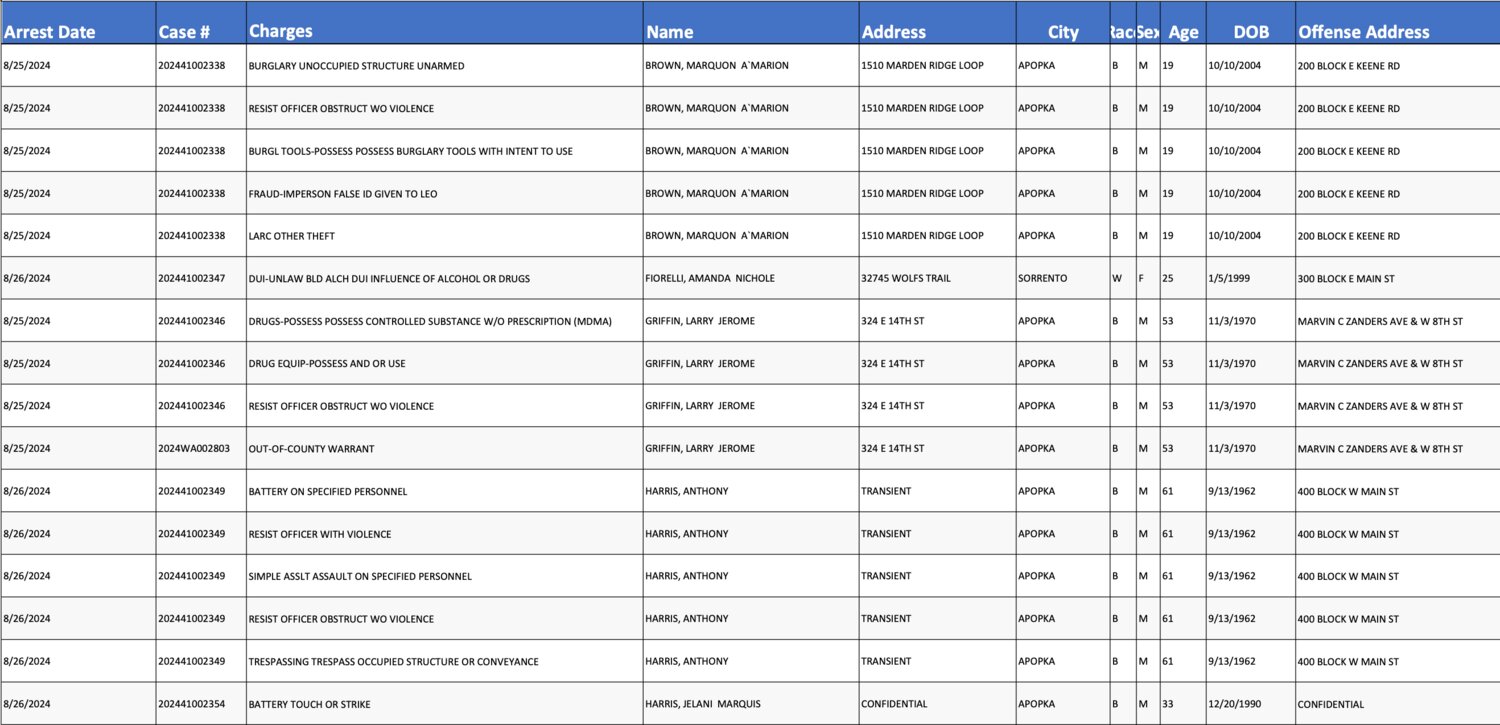This screenshot has width=1500, height=725.
Task: Click 200 BLOCK E KEENE RD in the FRAUD-IMPERSON row
Action: [1397, 193]
